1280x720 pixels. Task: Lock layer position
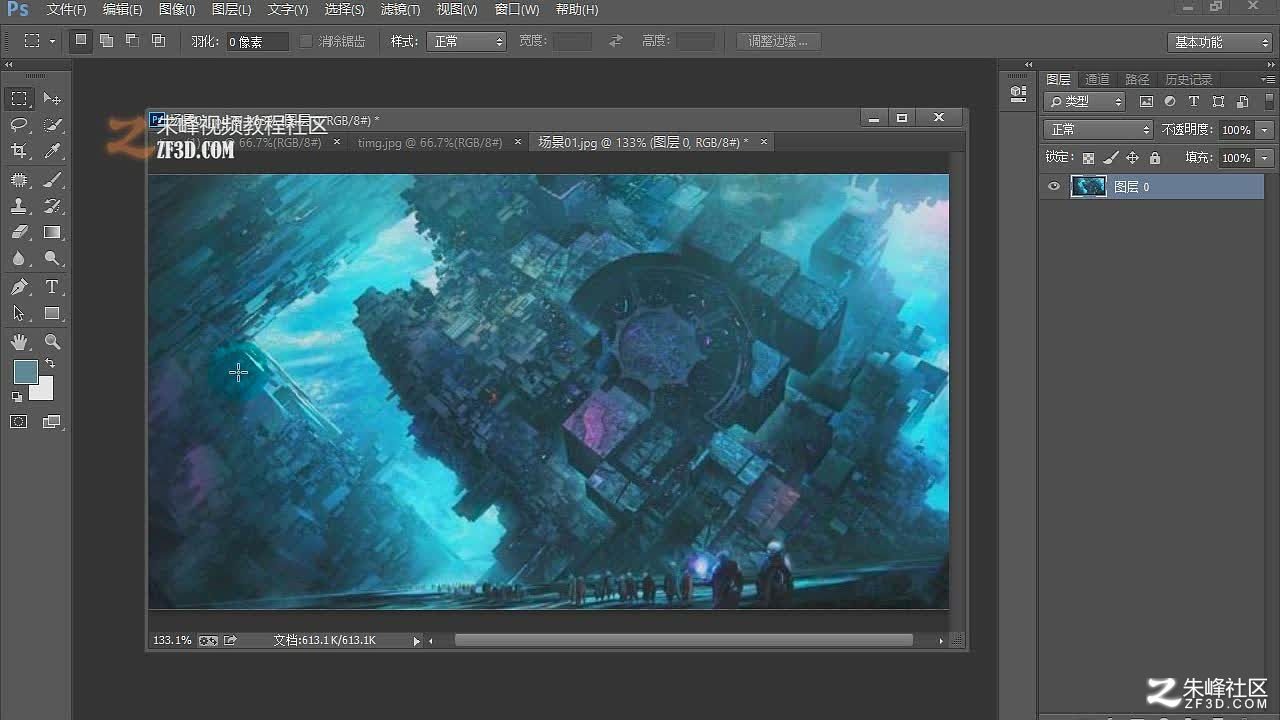click(x=1132, y=158)
